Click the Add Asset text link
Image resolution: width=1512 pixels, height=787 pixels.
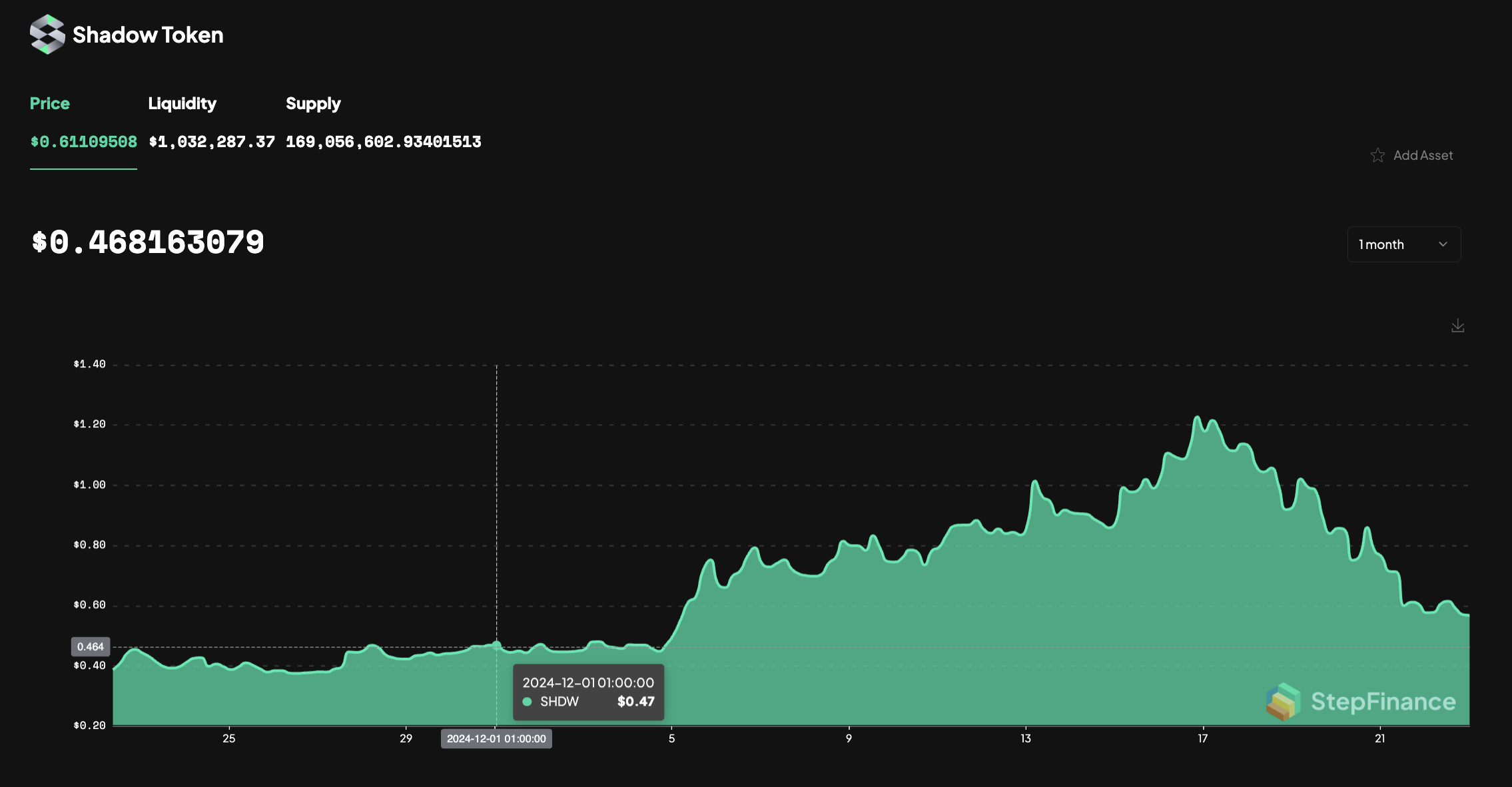tap(1423, 155)
